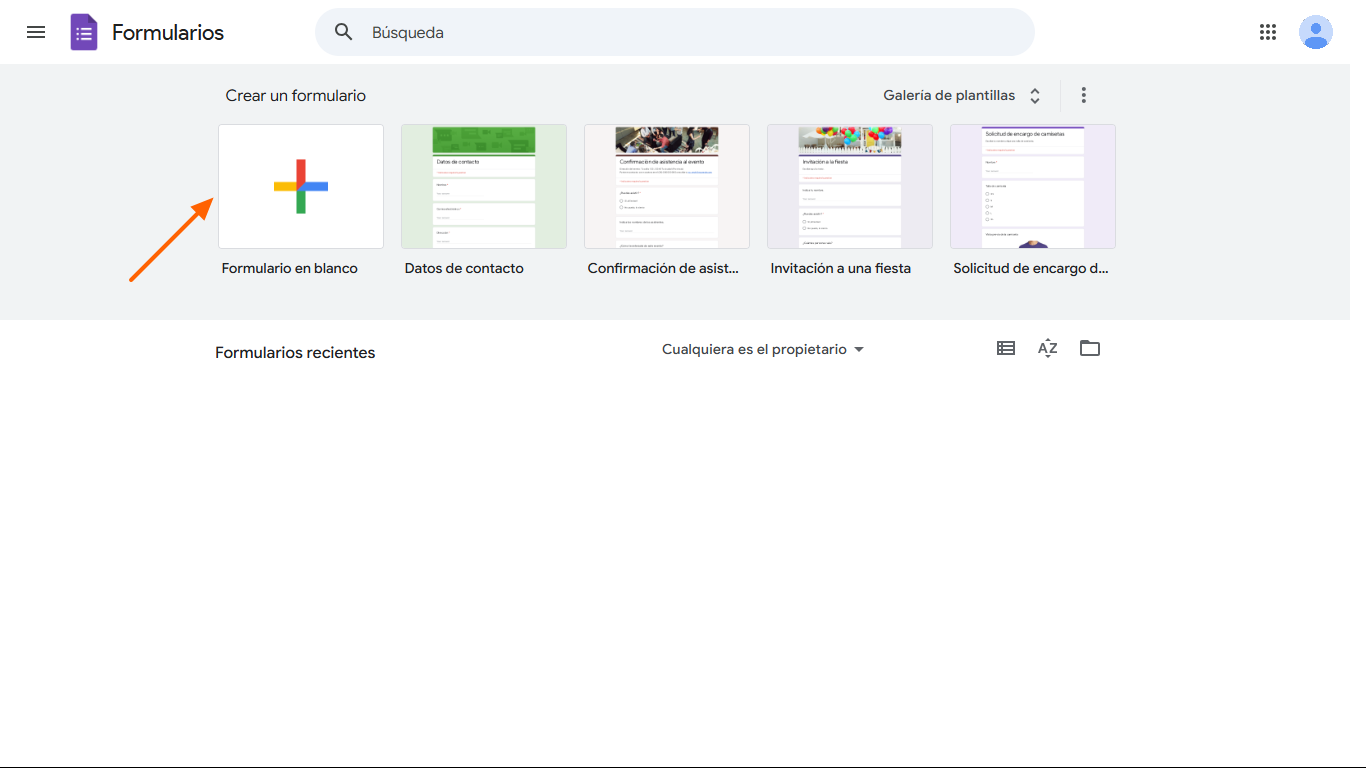Select the Solicitud de encargo de camisetas template
Screen dimensions: 1366x768
(1032, 186)
